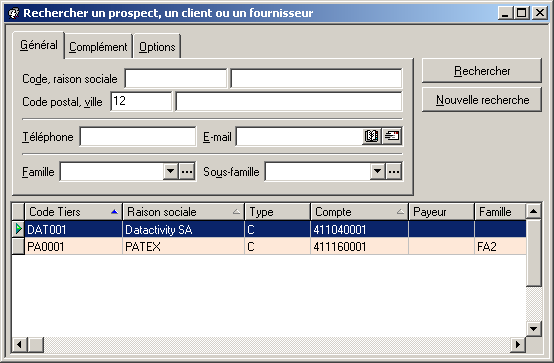Select the green arrow row marker for DAT001
This screenshot has height=363, width=554.
[18, 229]
